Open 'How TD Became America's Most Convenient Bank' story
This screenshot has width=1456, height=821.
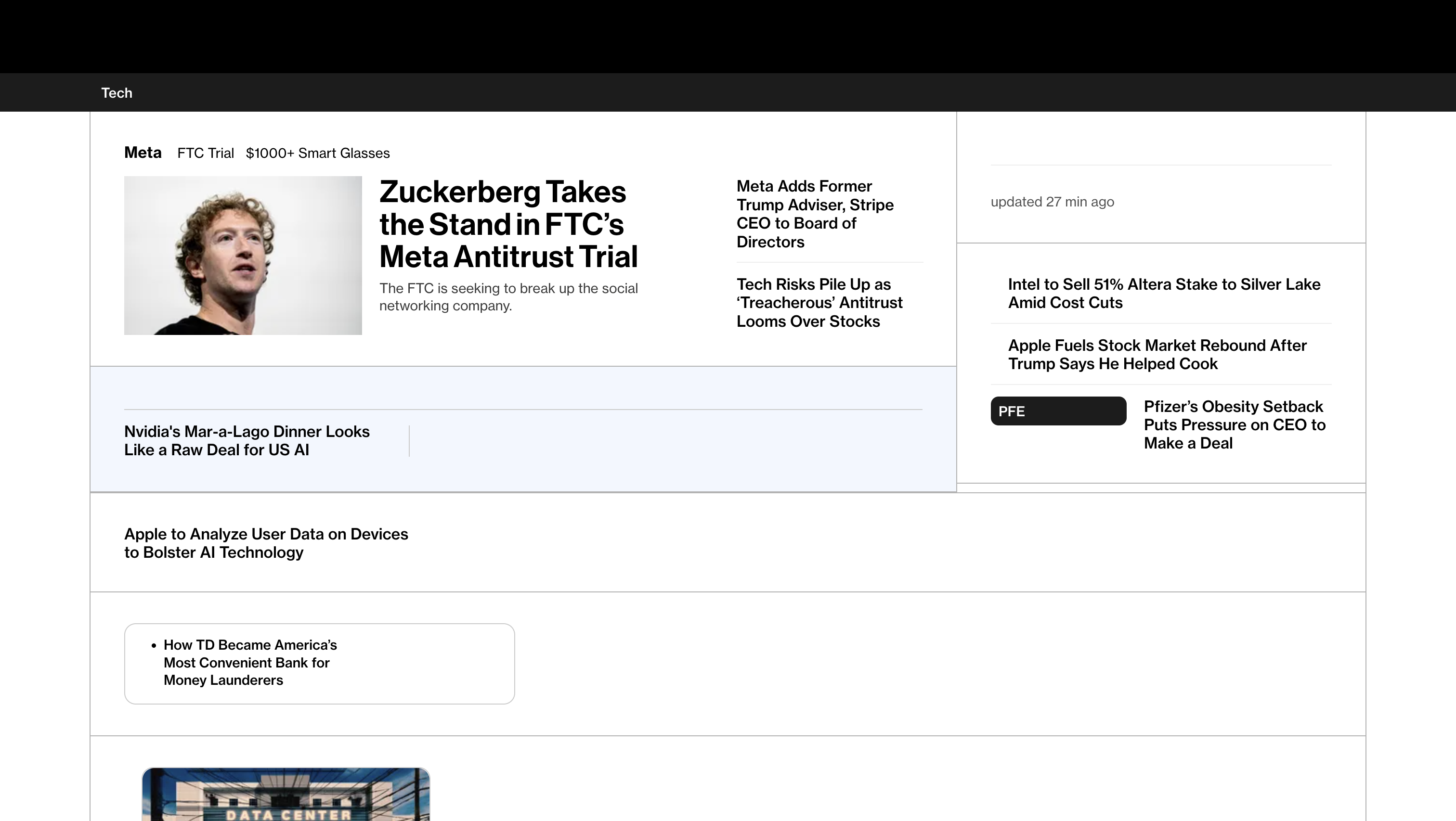[250, 663]
